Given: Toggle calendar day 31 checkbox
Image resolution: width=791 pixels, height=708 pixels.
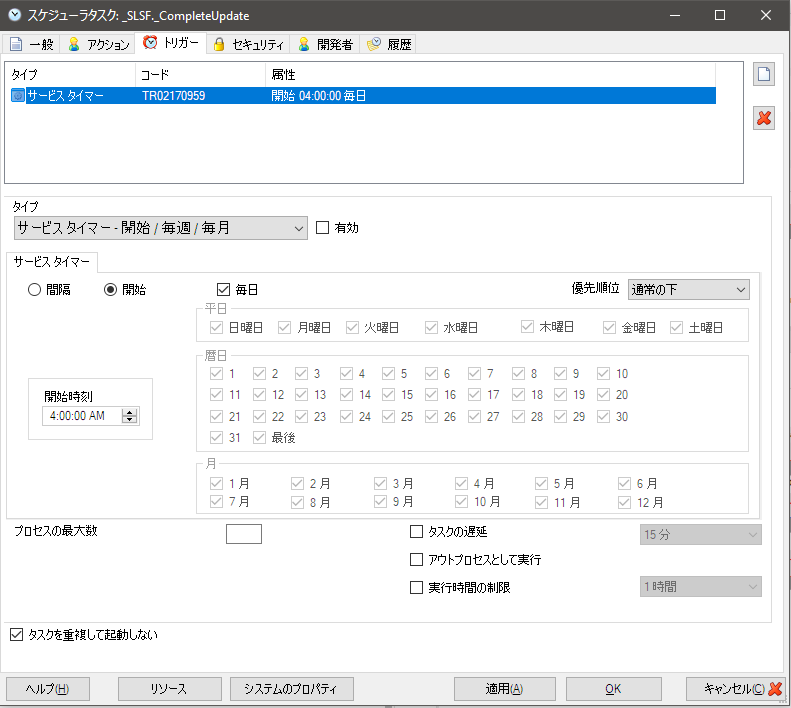Looking at the screenshot, I should coord(216,438).
